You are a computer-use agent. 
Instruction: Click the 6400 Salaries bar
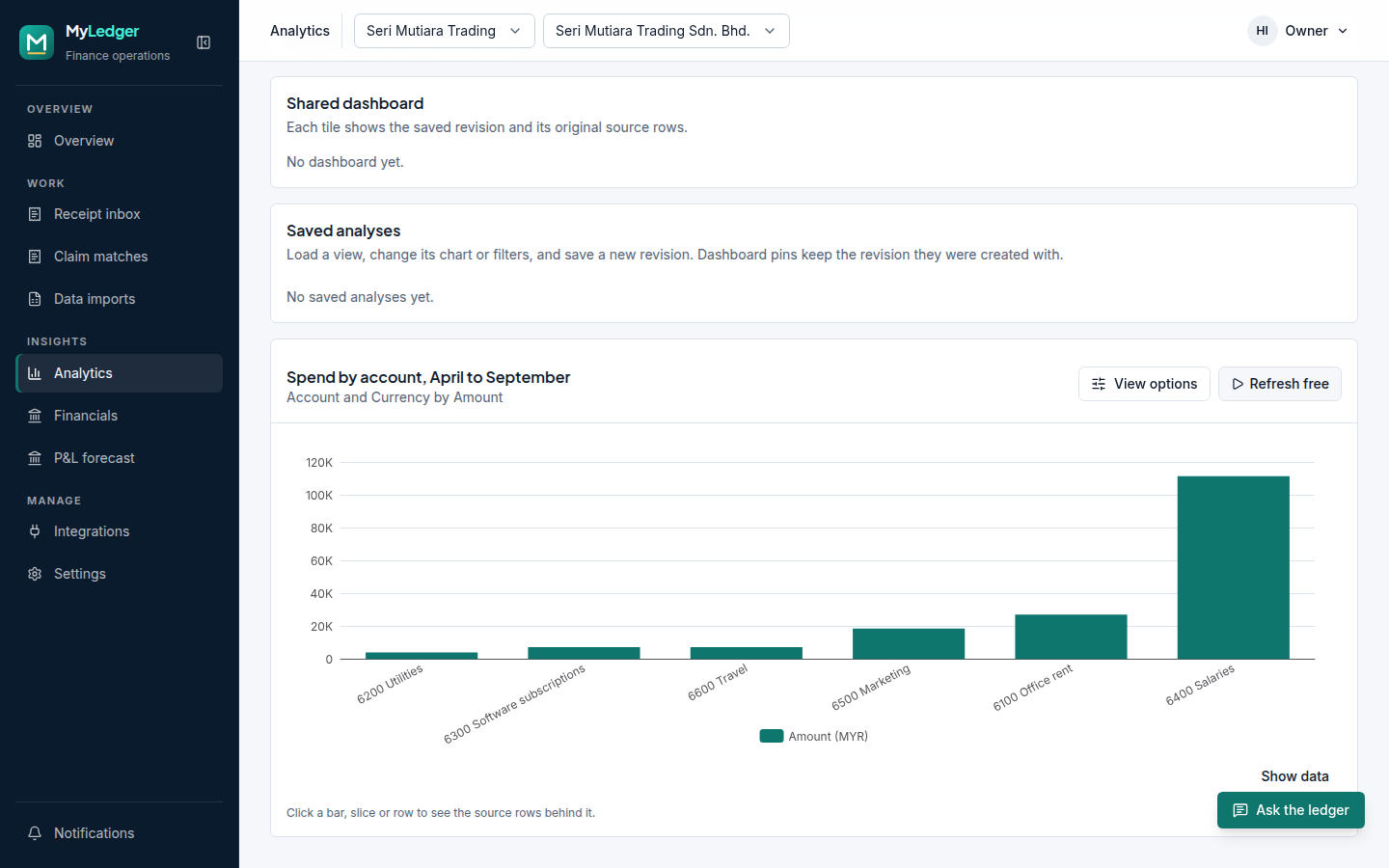pos(1234,568)
